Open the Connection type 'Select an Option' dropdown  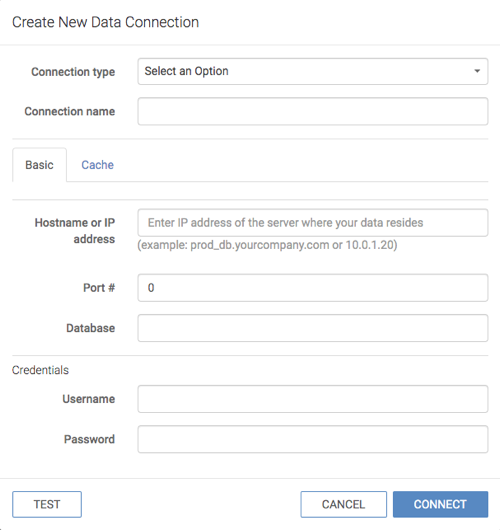(x=312, y=71)
